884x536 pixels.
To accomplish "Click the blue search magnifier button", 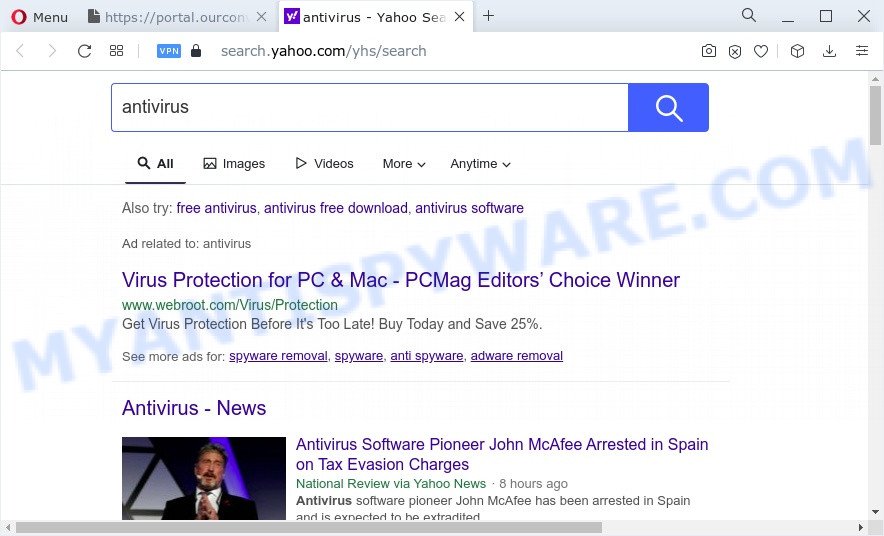I will pos(668,107).
